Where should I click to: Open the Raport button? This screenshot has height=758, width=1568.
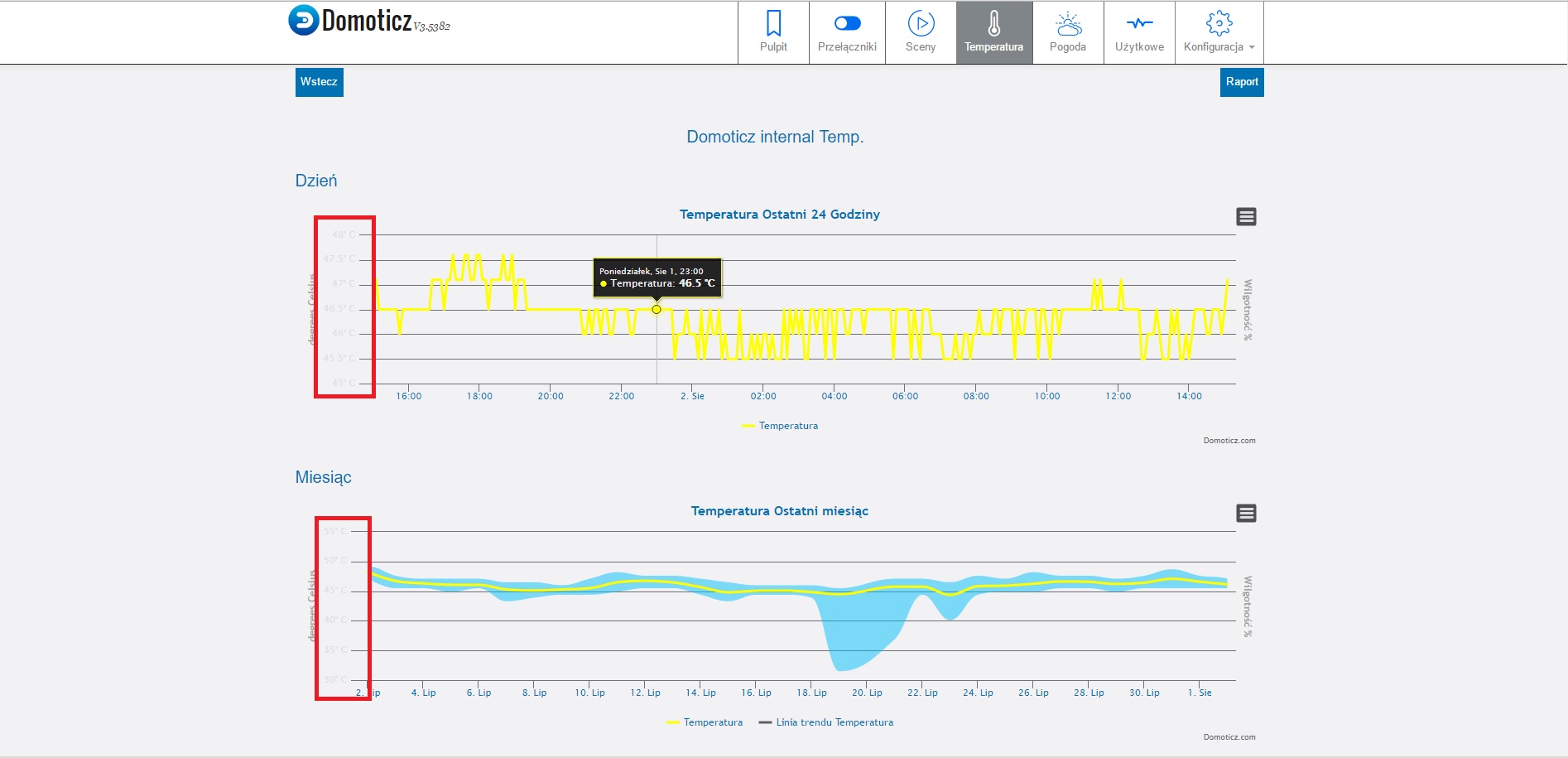coord(1242,82)
